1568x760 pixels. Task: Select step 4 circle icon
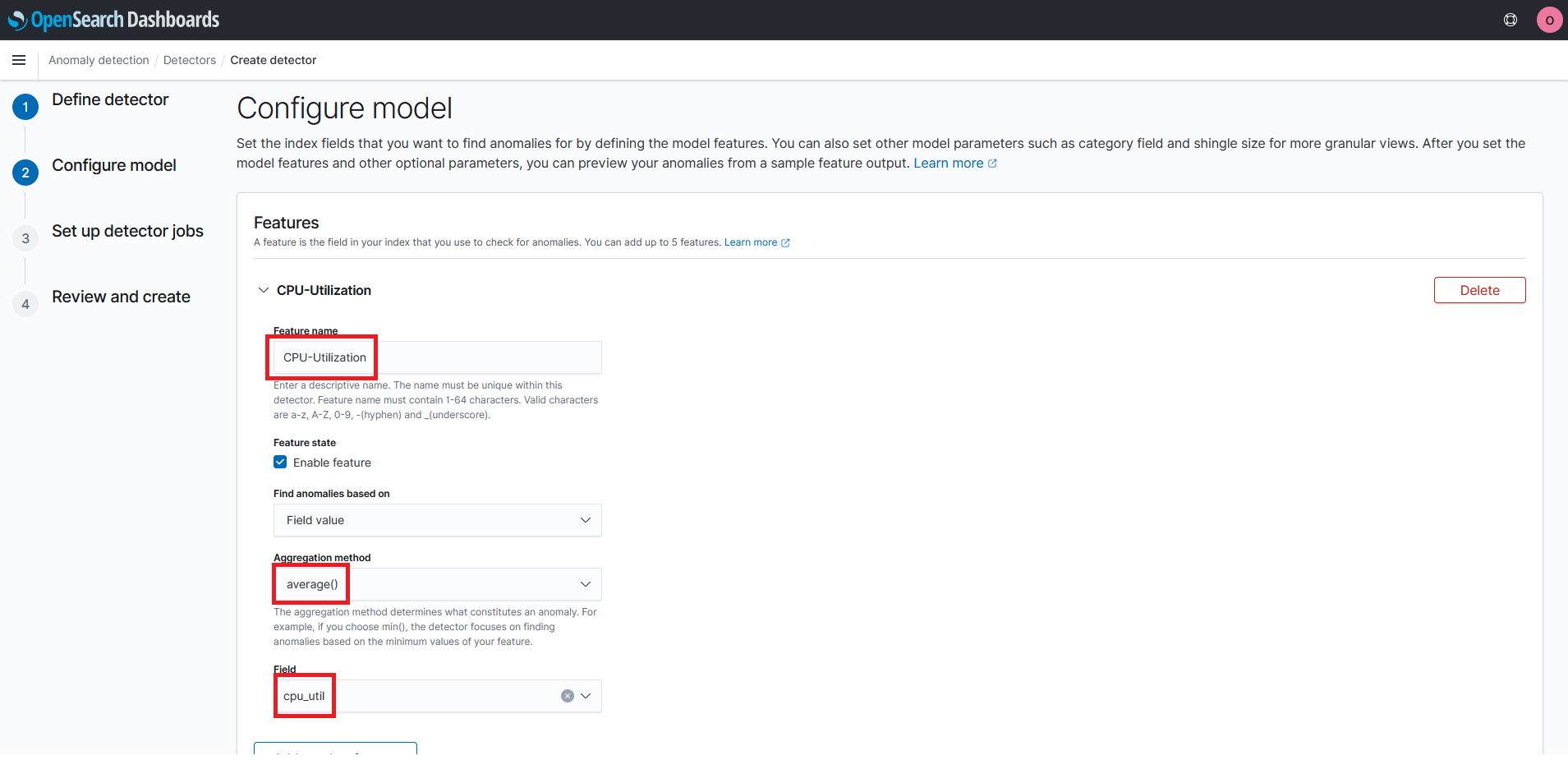(25, 304)
